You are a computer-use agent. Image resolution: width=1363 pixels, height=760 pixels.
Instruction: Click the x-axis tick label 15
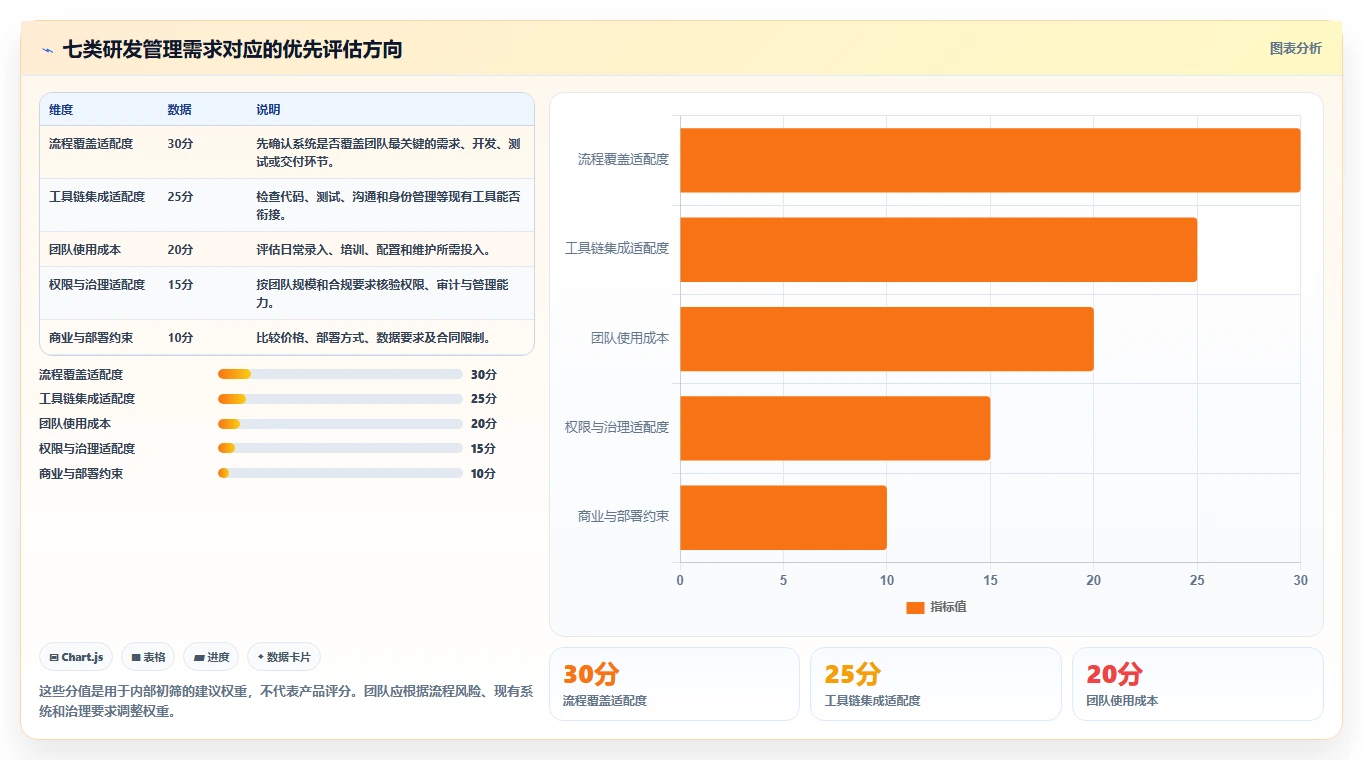click(990, 580)
